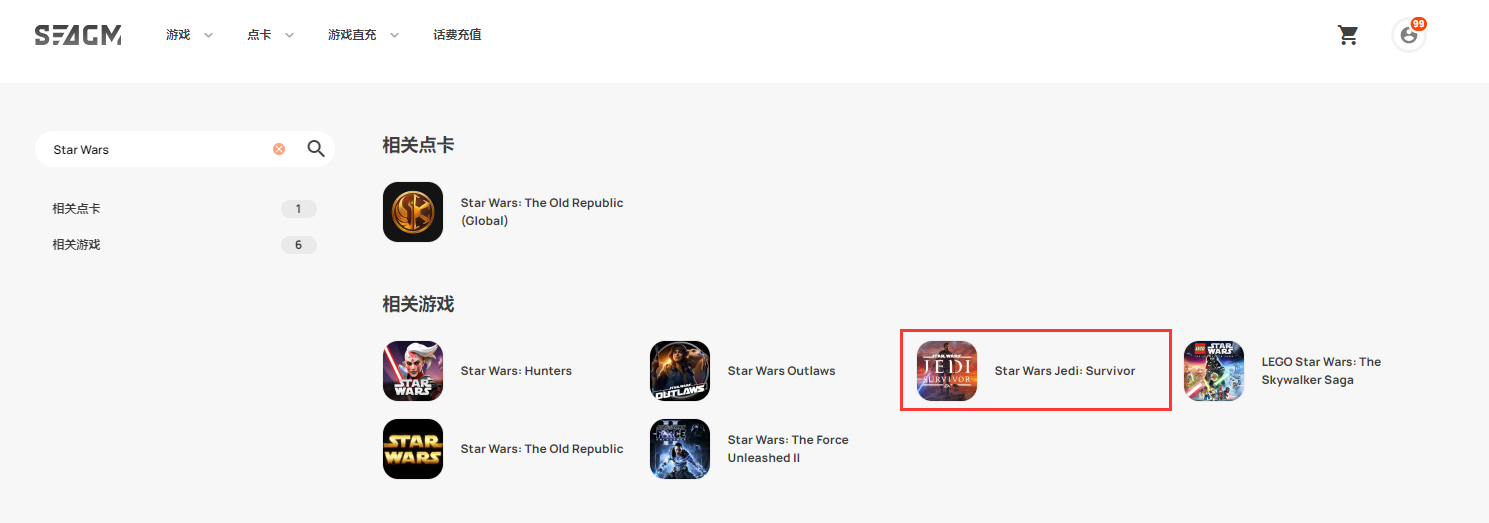1489x523 pixels.
Task: Open Star Wars: The Old Republic (Global) card
Action: click(x=503, y=212)
